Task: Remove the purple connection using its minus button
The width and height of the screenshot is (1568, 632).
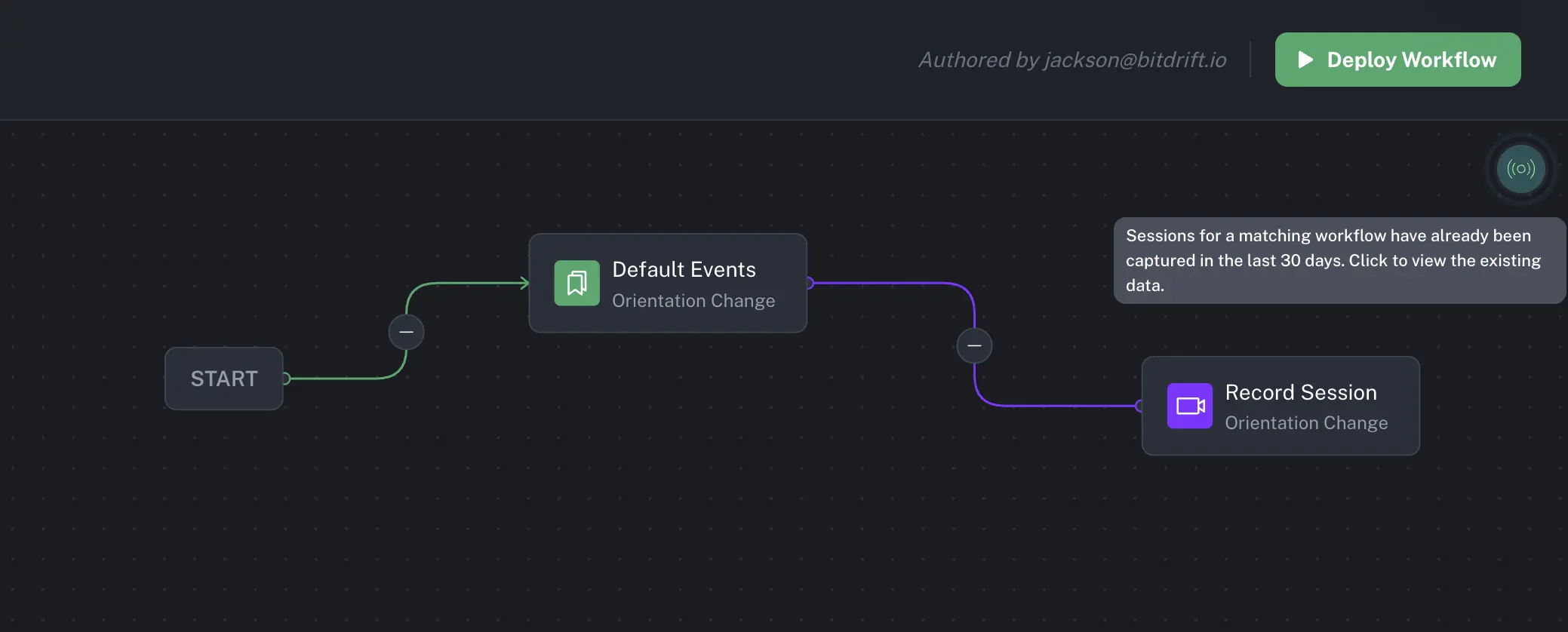Action: coord(974,345)
